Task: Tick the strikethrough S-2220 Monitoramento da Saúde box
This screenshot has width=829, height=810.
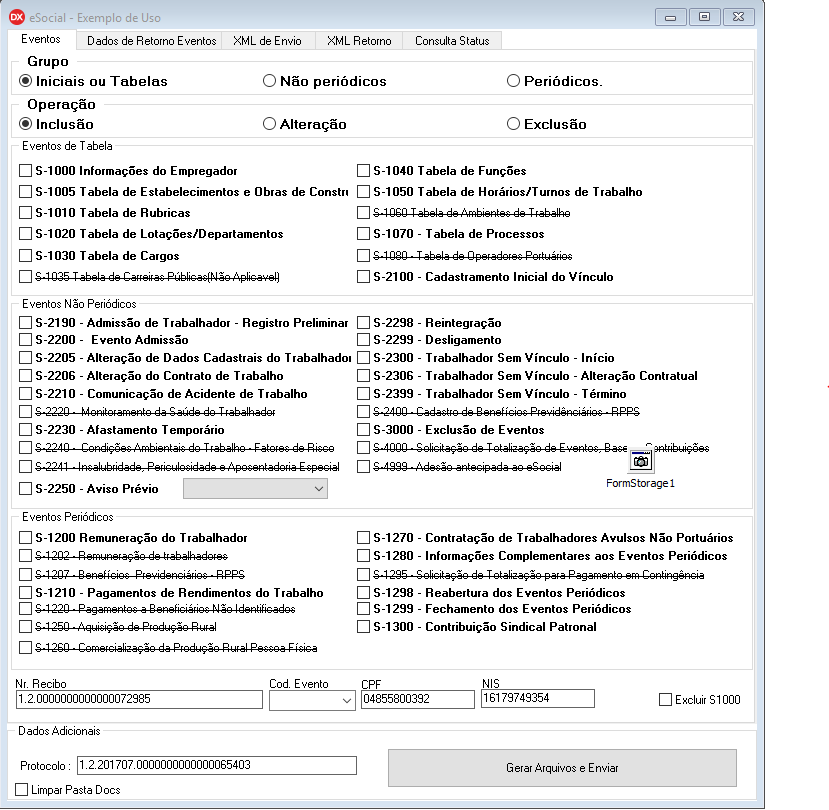Action: (x=25, y=411)
